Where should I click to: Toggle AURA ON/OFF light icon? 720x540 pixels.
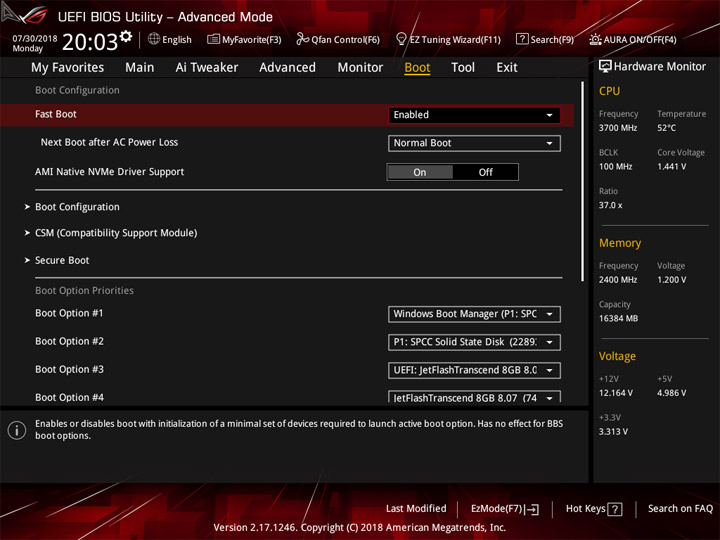pyautogui.click(x=595, y=39)
